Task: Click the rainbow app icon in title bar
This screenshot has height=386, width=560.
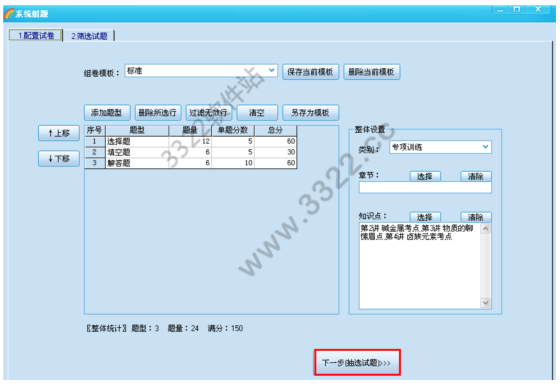Action: [x=9, y=14]
